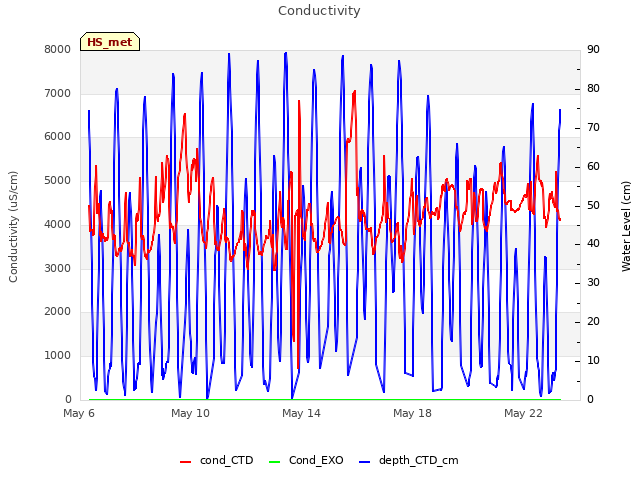Click the 40 right axis label

click(x=593, y=244)
